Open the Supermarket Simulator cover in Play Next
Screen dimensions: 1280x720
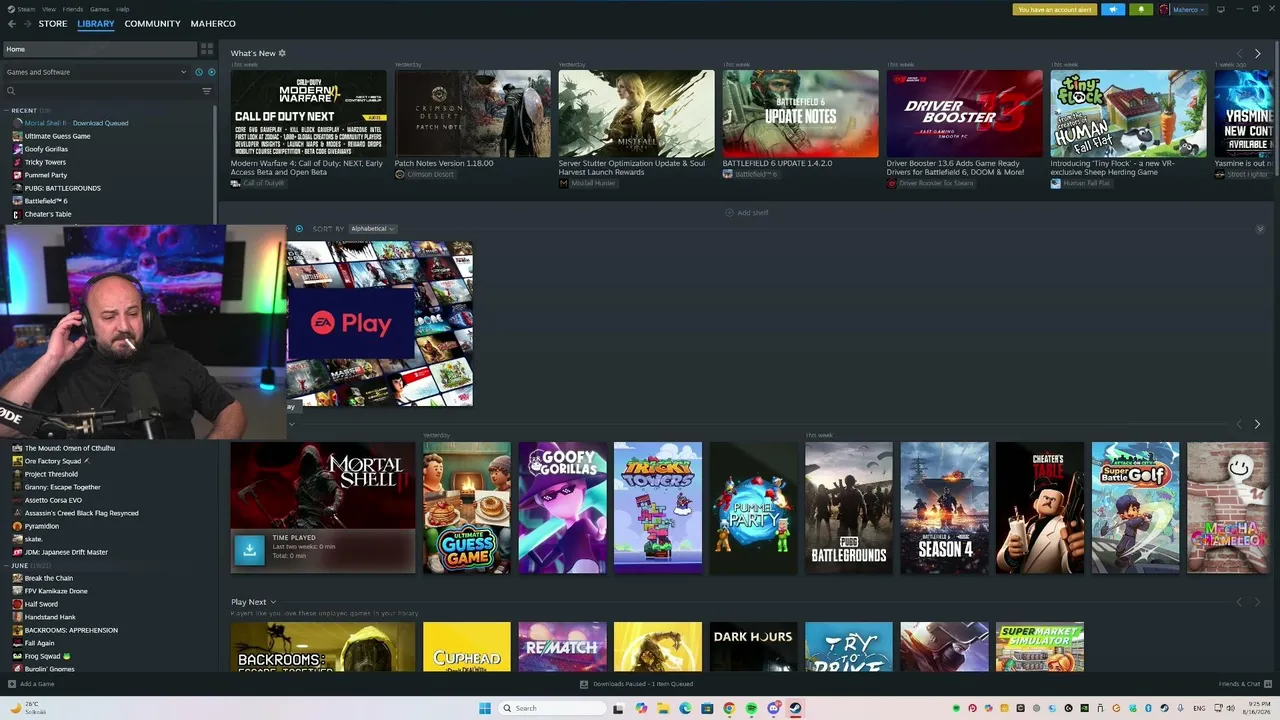point(1040,647)
